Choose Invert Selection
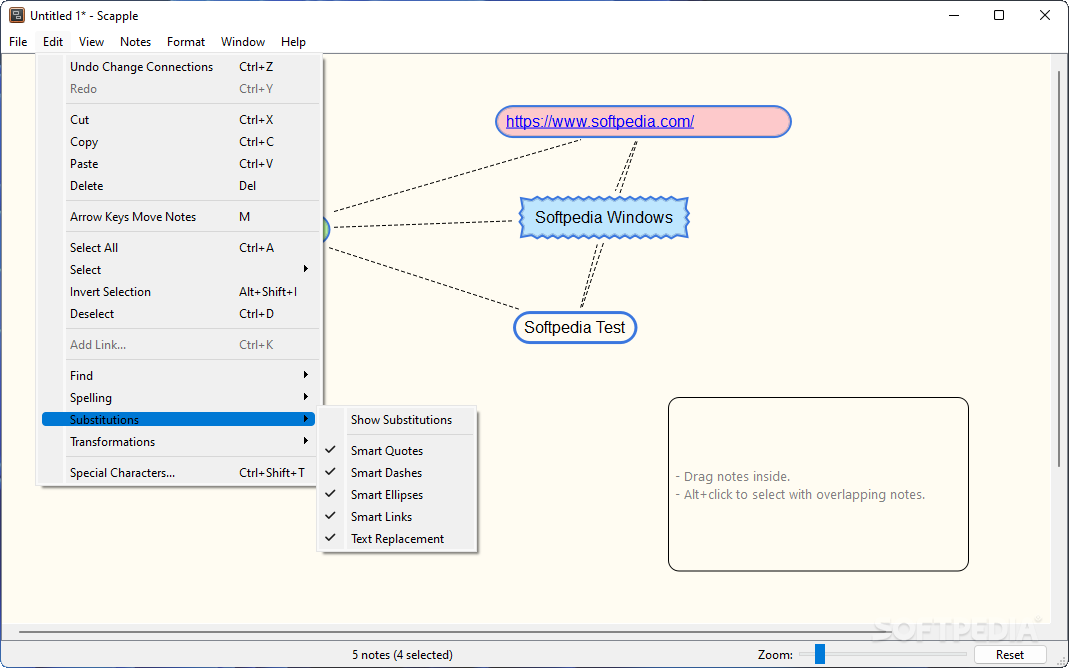Screen dimensions: 1069x668 click(179, 292)
